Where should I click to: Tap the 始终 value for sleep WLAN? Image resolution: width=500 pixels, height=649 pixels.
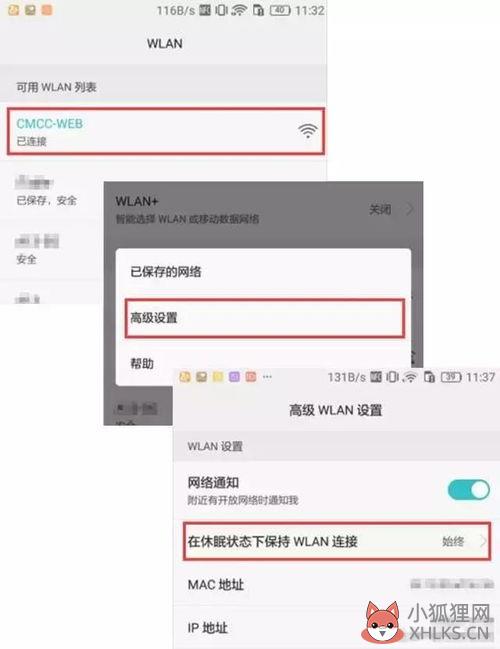tap(453, 541)
